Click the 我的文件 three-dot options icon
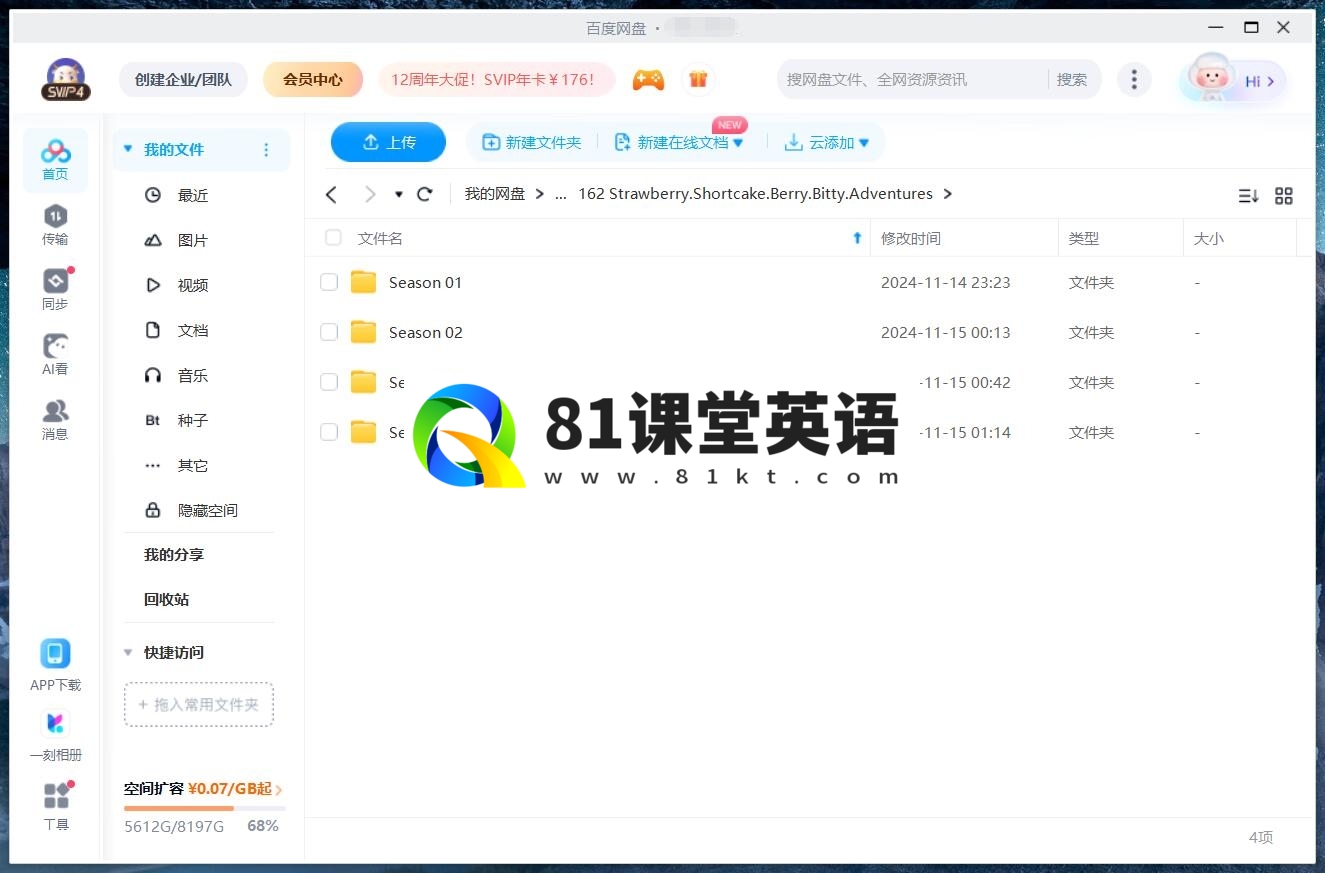This screenshot has width=1325, height=873. click(266, 150)
